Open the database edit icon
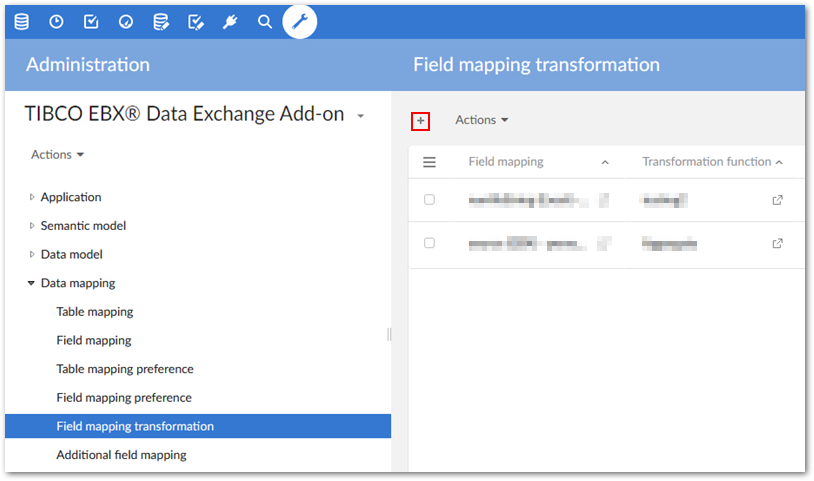This screenshot has height=481, width=814. pyautogui.click(x=161, y=21)
